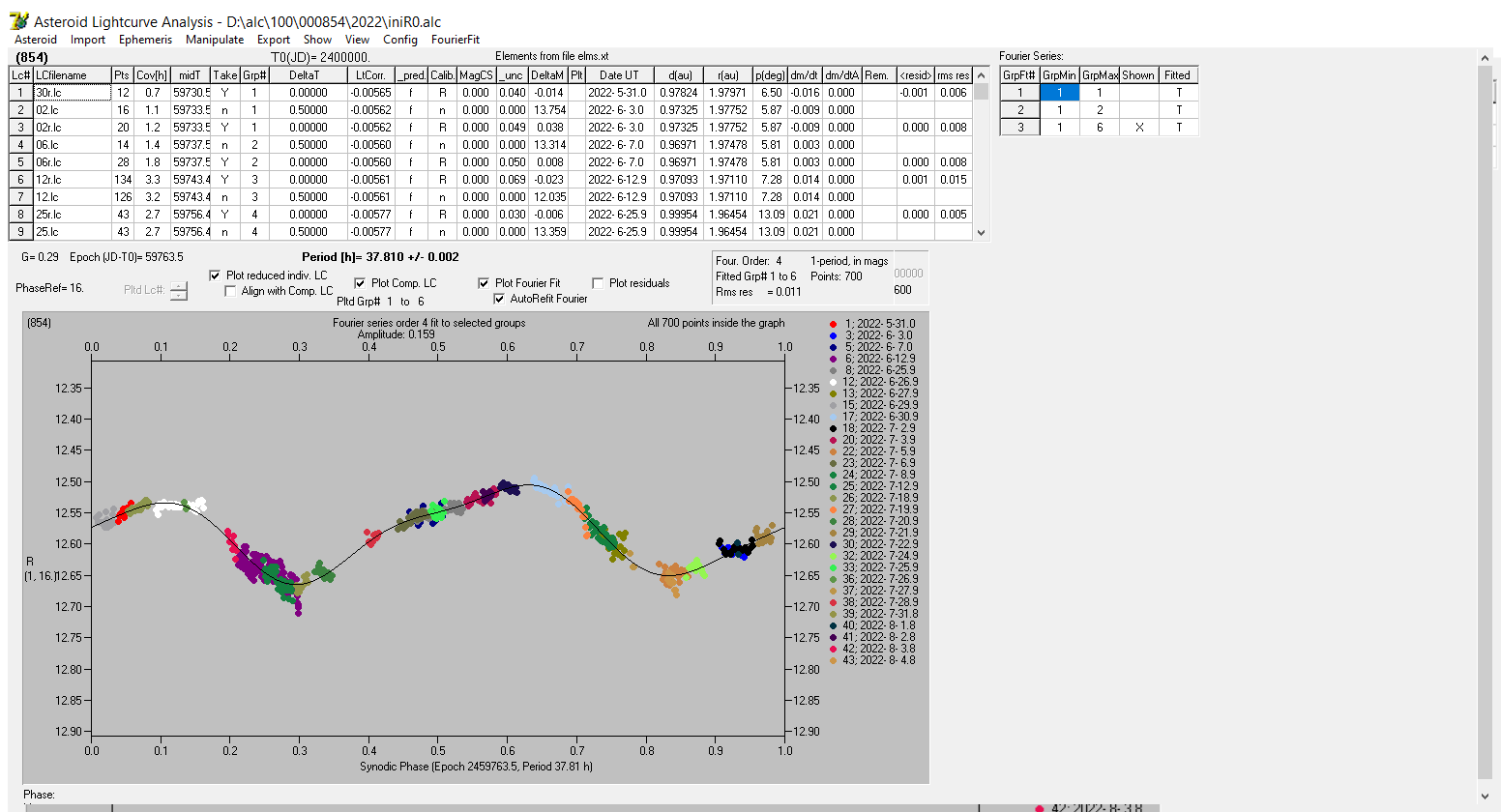This screenshot has width=1501, height=812.
Task: Click the PhaseRef= 16. text
Action: pos(49,288)
